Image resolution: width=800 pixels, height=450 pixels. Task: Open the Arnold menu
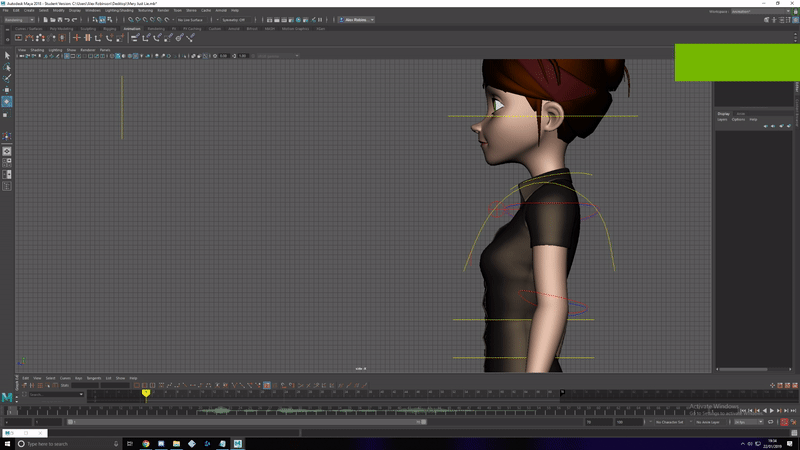point(221,10)
